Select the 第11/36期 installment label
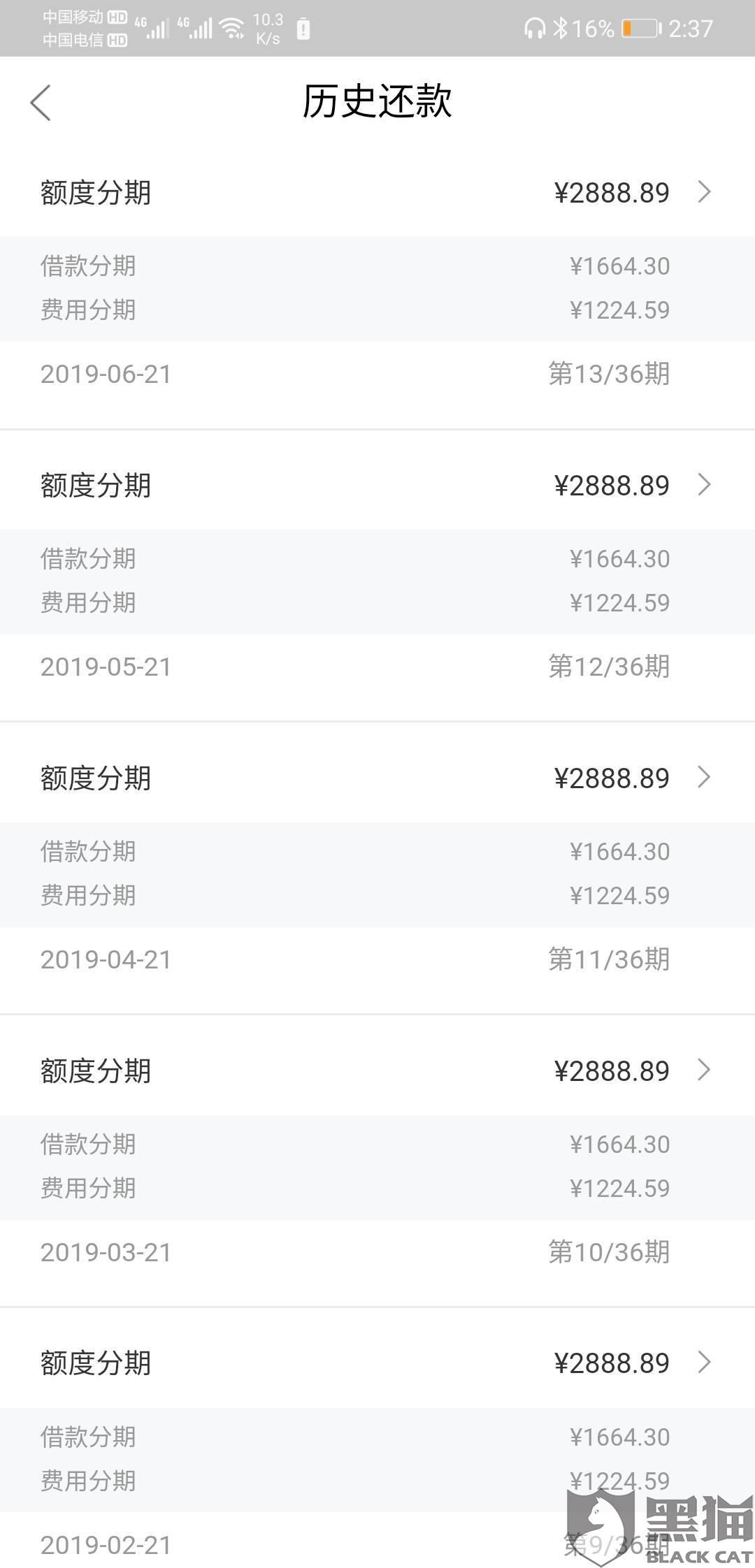Viewport: 755px width, 1568px height. (609, 959)
